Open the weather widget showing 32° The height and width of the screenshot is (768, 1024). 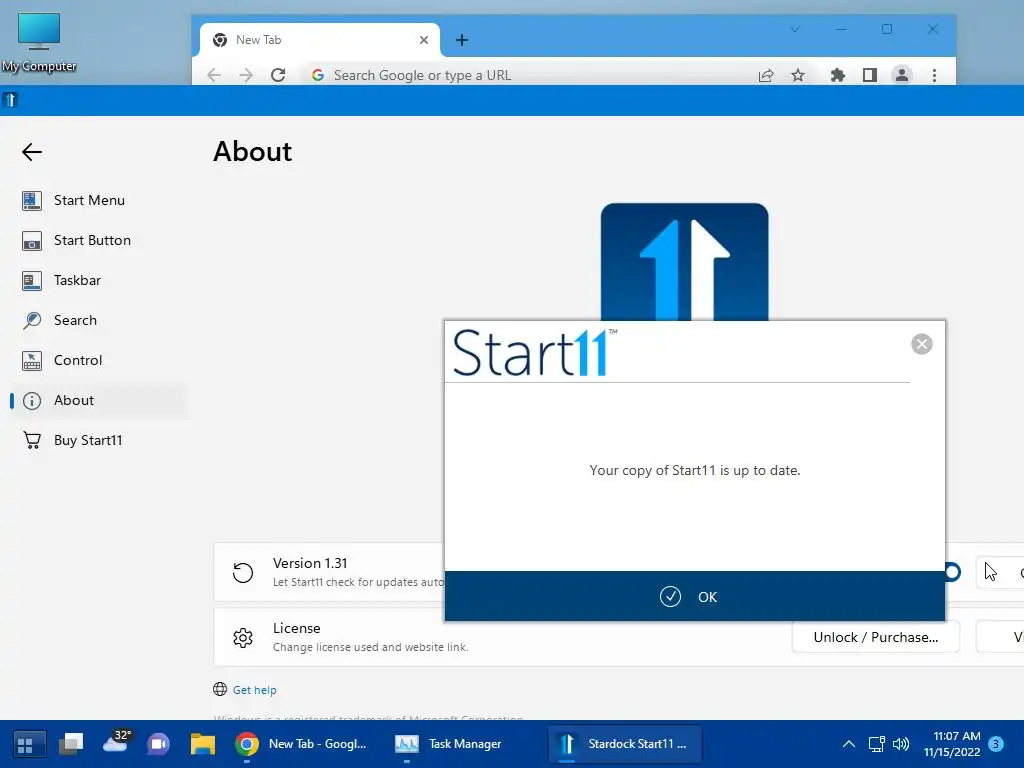pyautogui.click(x=118, y=741)
